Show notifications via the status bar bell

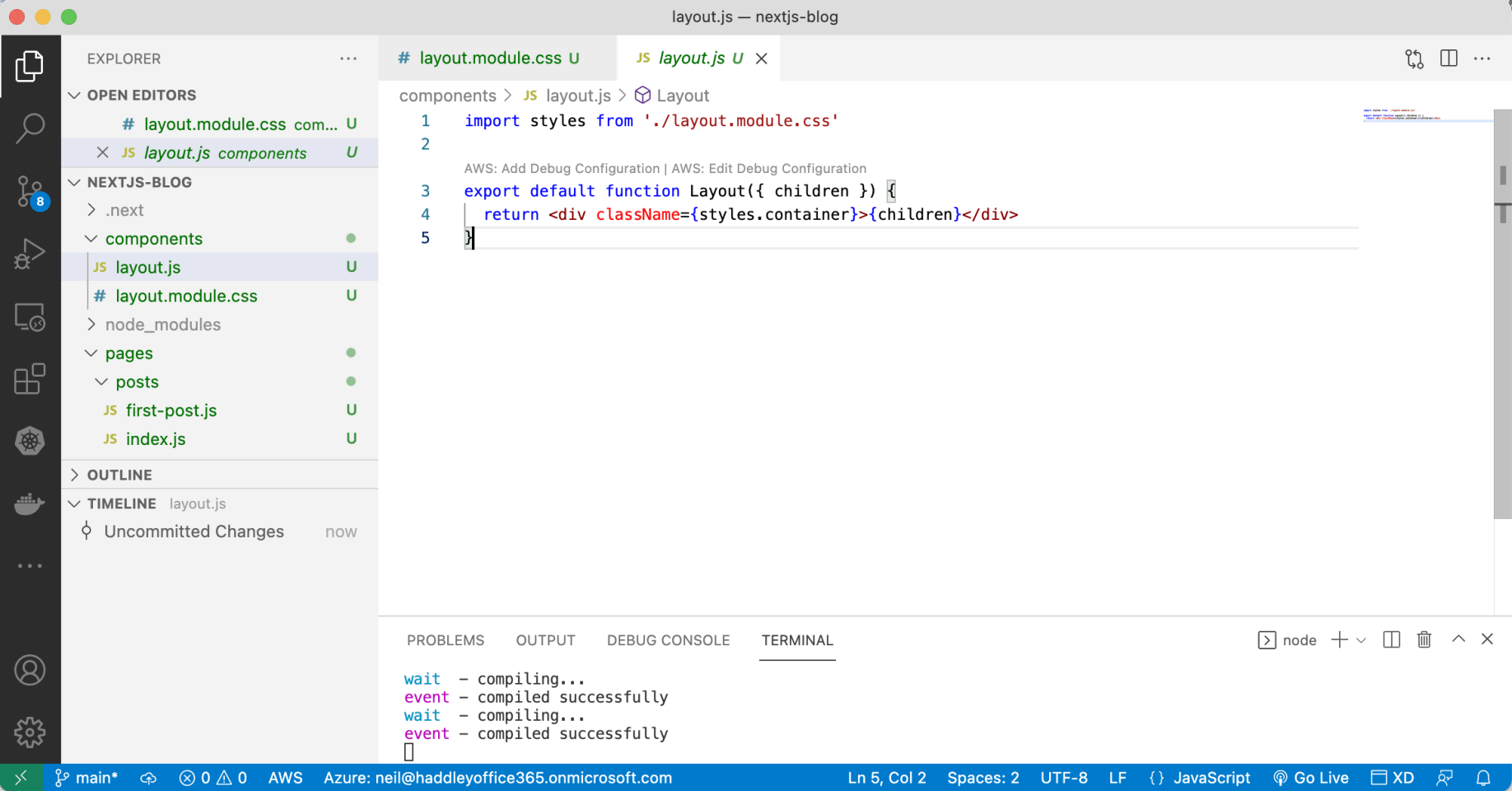[x=1483, y=778]
